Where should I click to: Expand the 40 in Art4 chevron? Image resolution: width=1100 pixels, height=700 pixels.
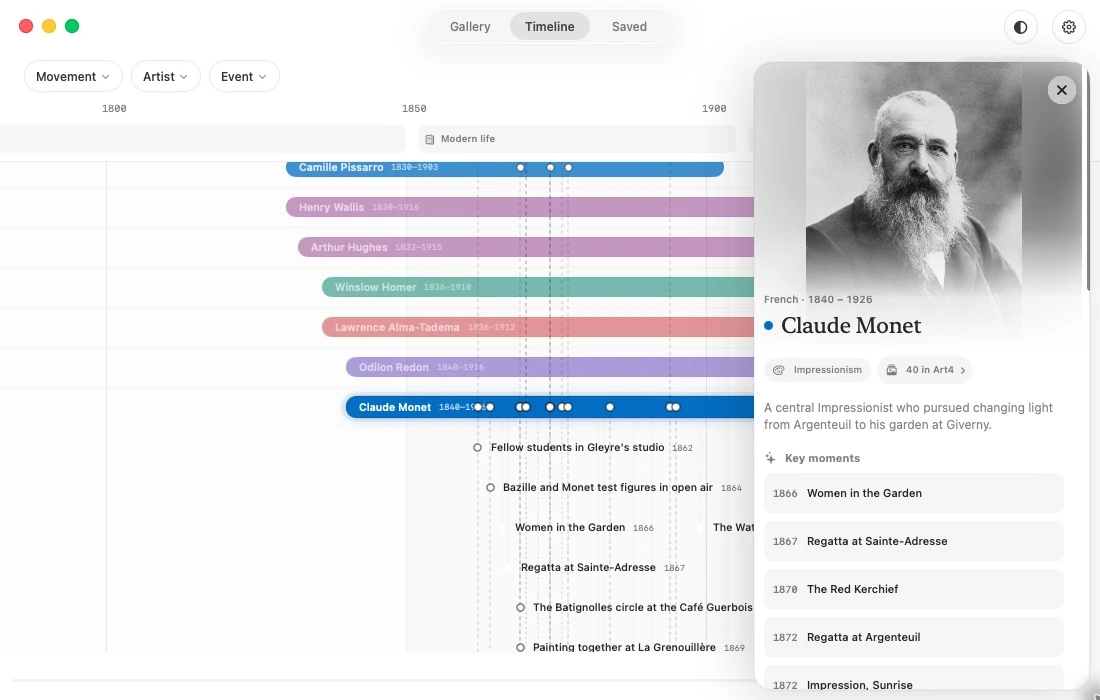pyautogui.click(x=962, y=370)
